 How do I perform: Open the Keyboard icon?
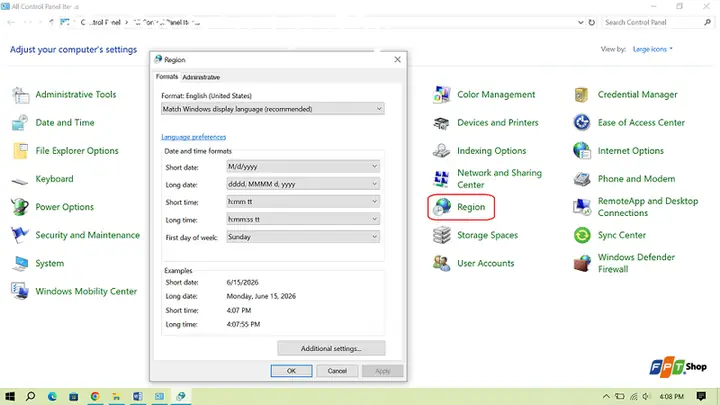click(20, 180)
